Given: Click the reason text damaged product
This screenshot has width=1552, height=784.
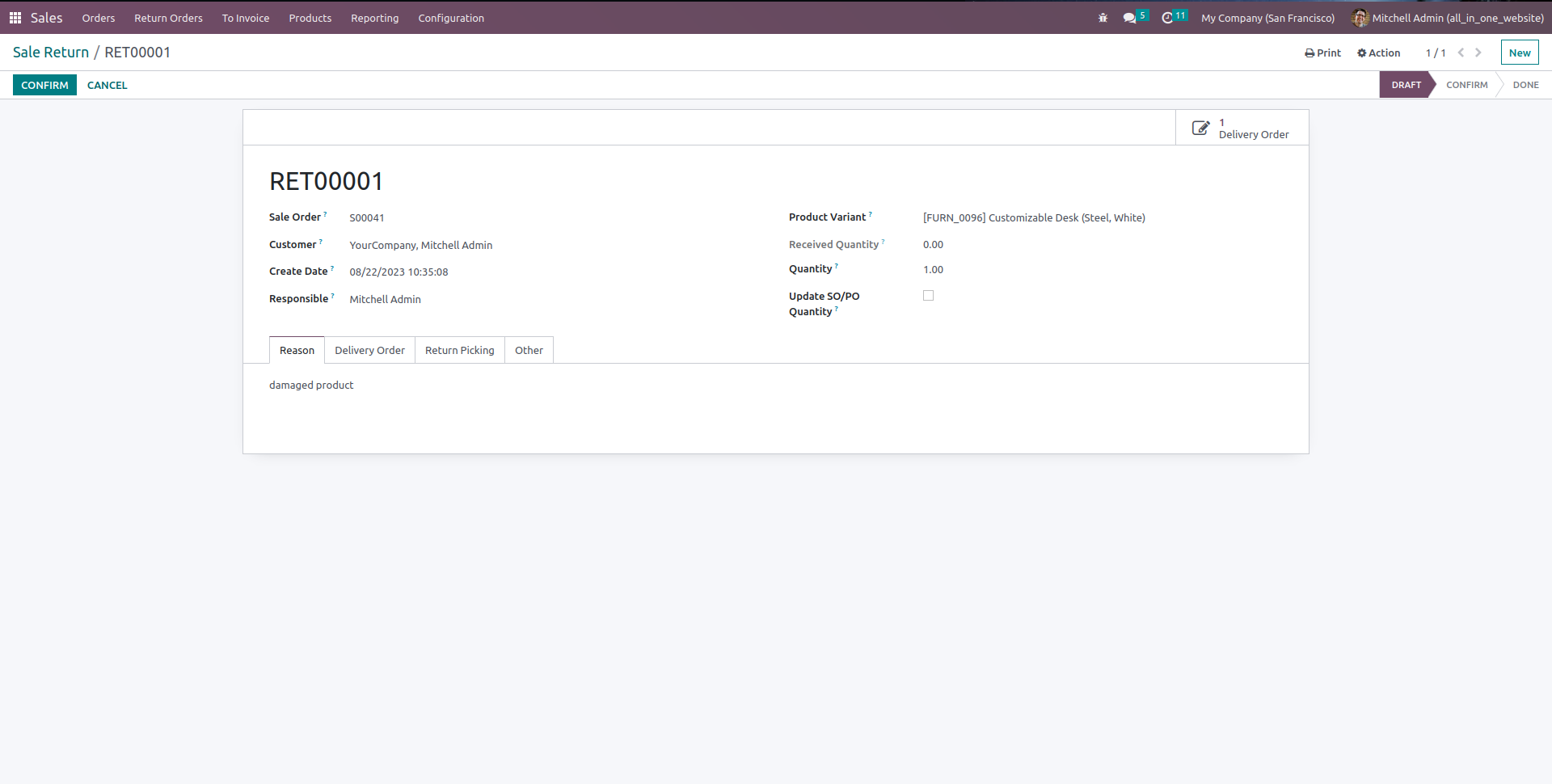Looking at the screenshot, I should pos(311,386).
